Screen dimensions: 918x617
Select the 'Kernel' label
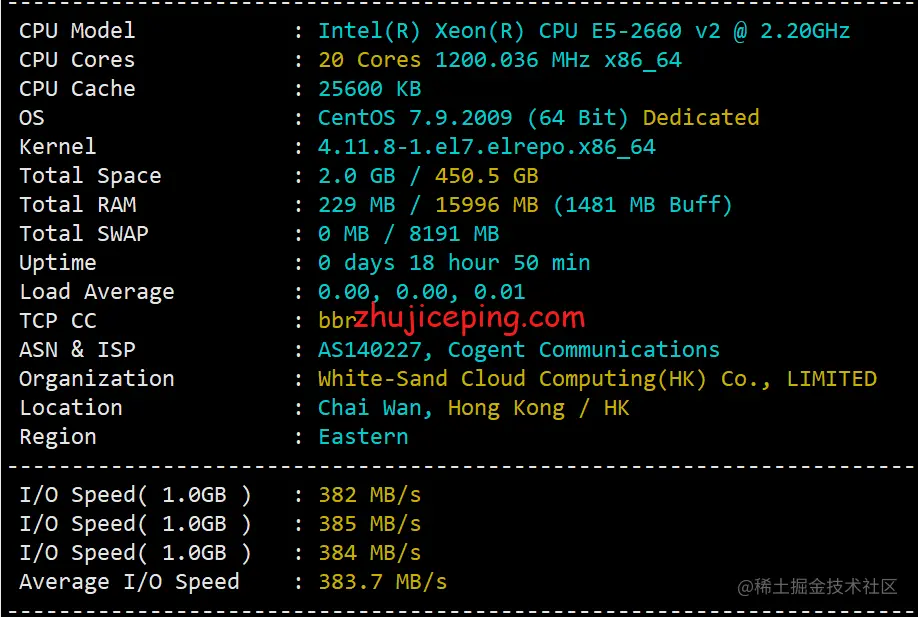tap(57, 146)
